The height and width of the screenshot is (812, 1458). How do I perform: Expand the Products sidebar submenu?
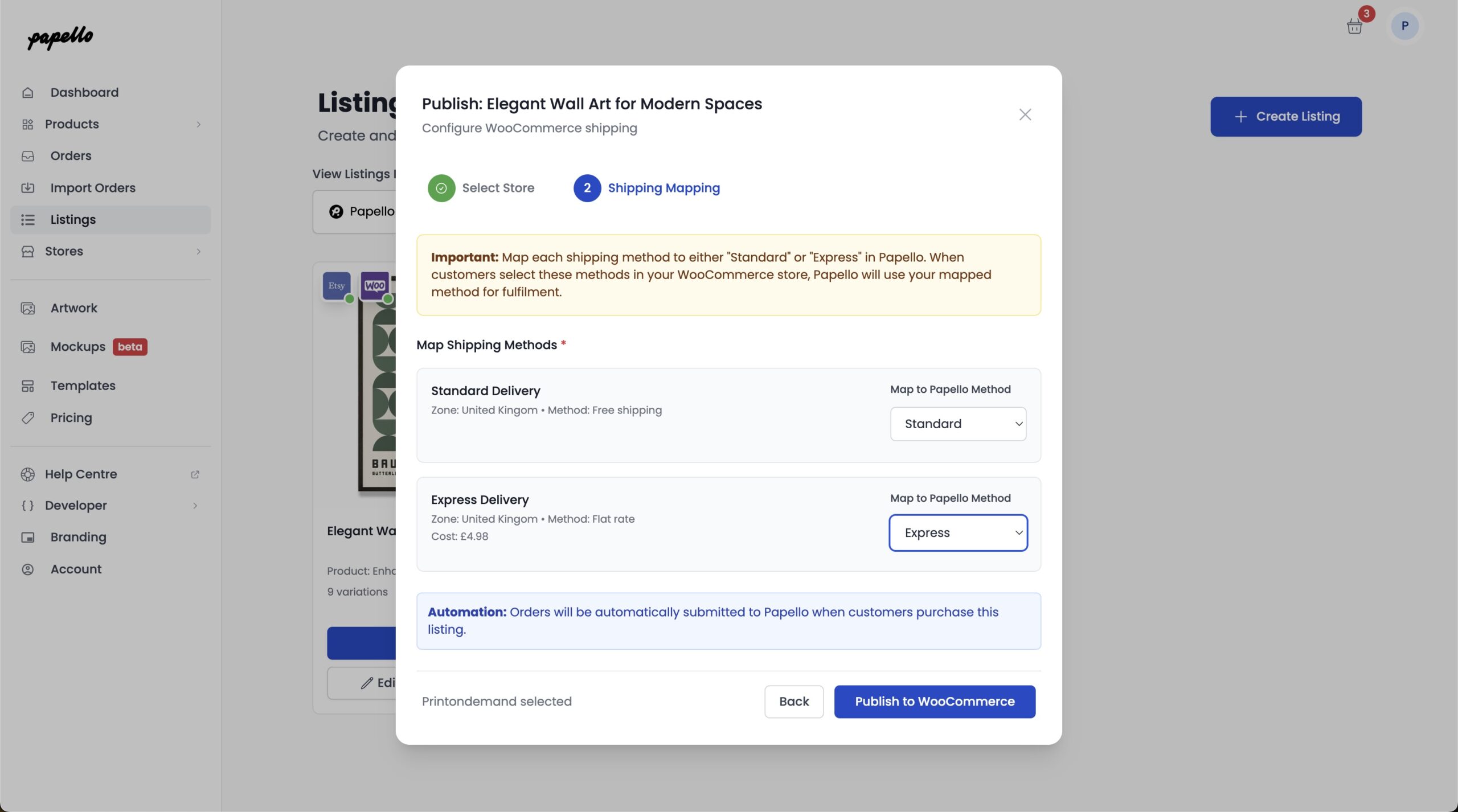tap(198, 124)
